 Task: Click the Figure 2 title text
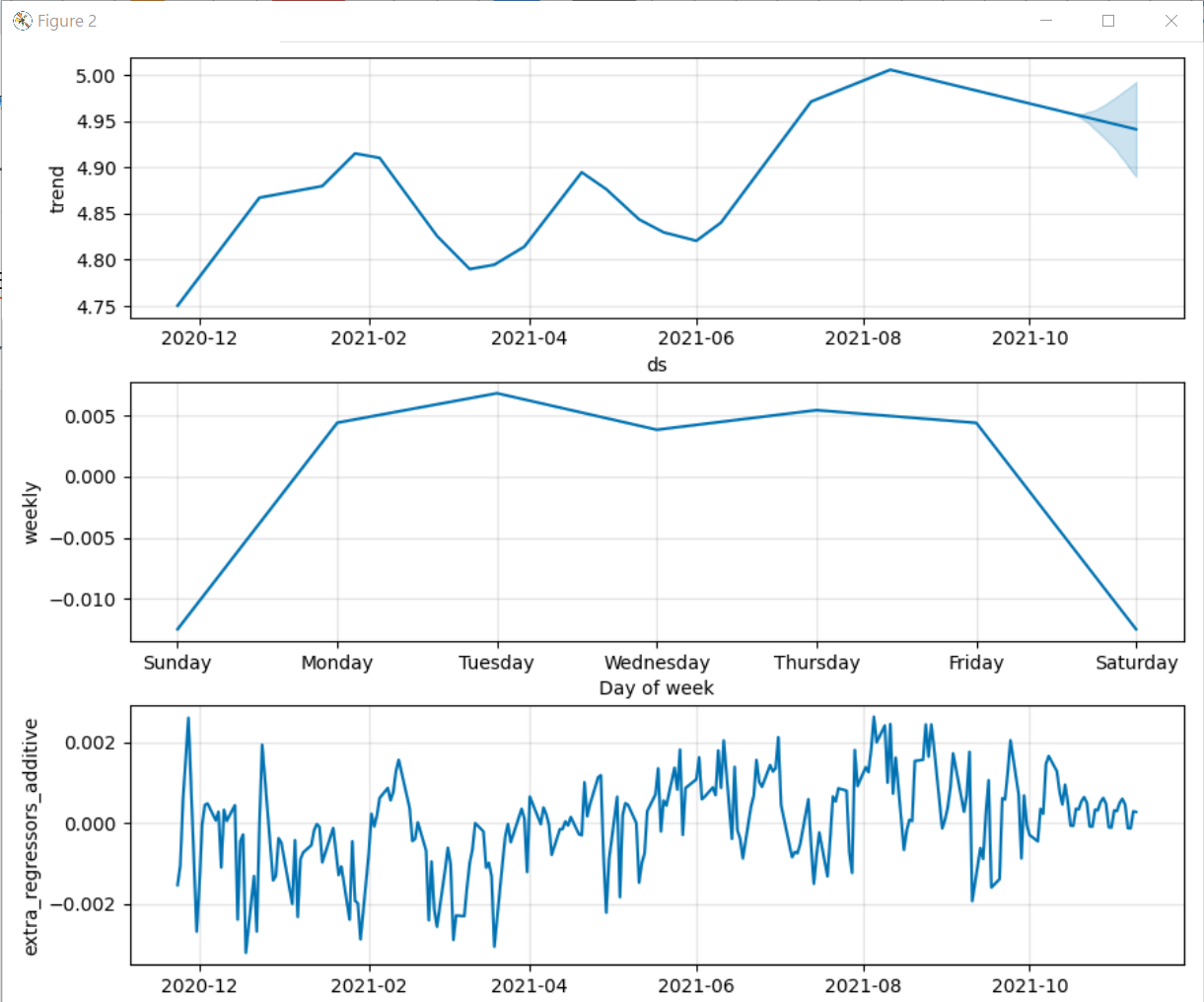67,21
